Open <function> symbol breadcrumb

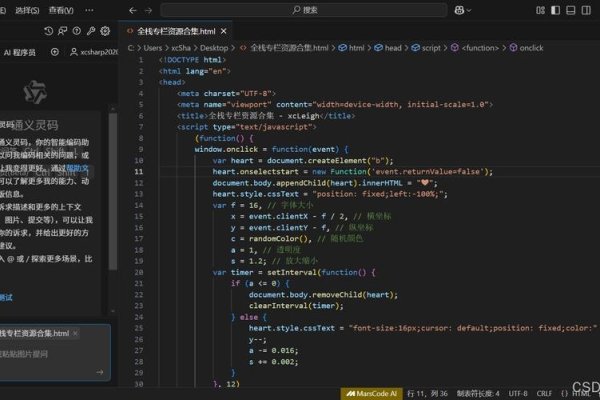[x=475, y=48]
